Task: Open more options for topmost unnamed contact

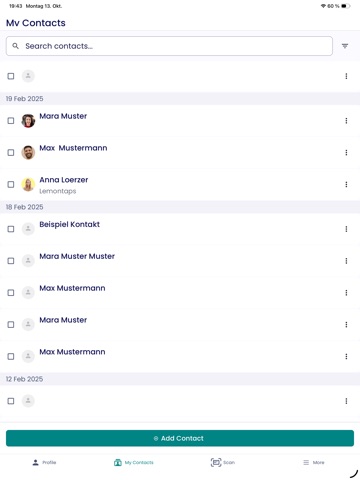Action: [346, 76]
